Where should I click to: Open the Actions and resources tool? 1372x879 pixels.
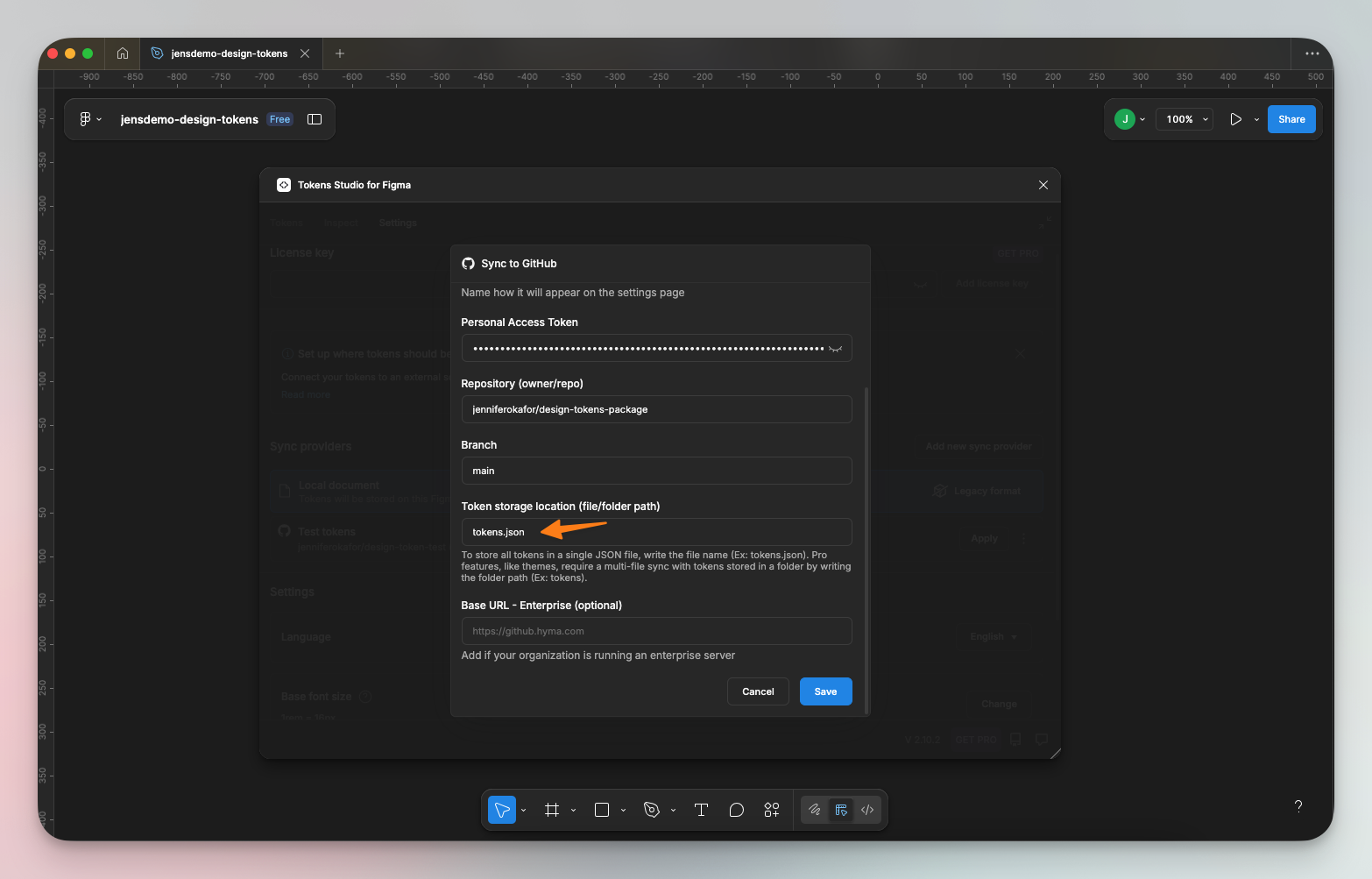pos(772,810)
